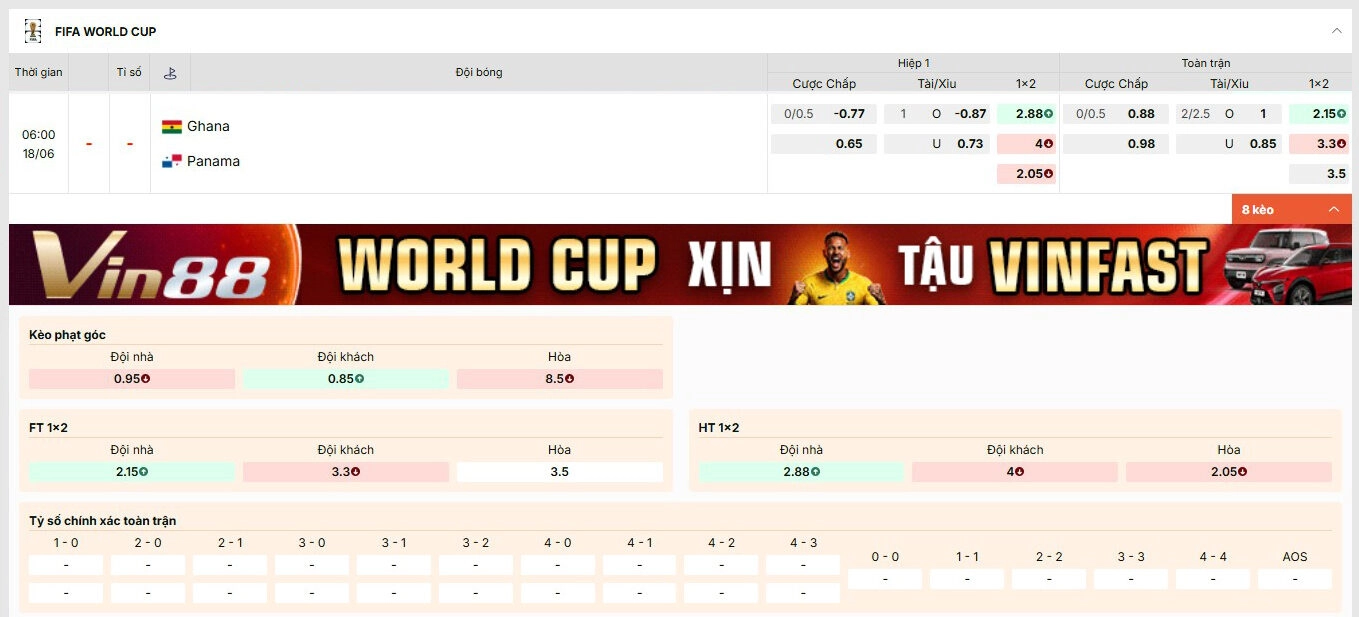Open the Vin88 World Cup banner
Viewport: 1359px width, 617px height.
tap(680, 264)
